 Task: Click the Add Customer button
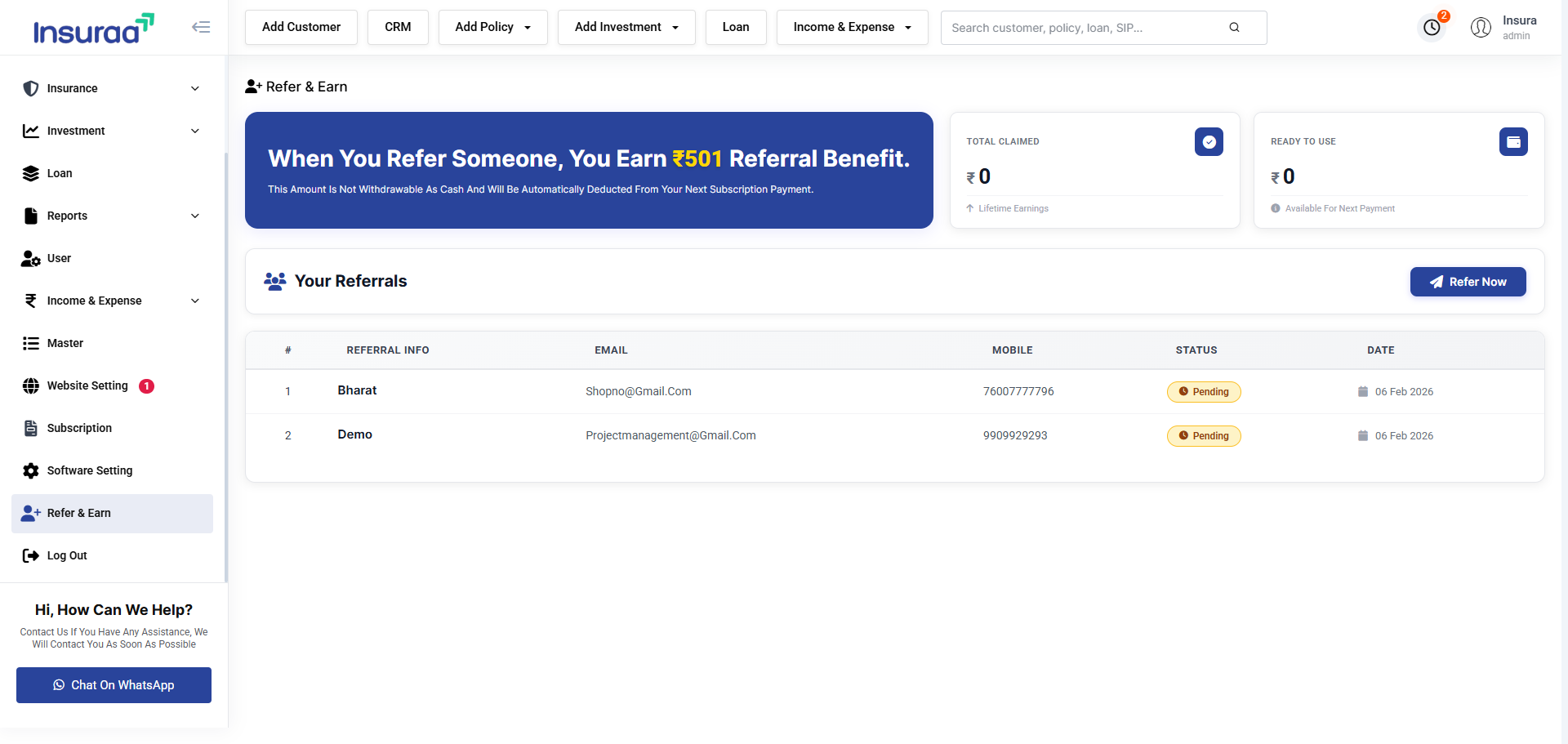coord(301,27)
